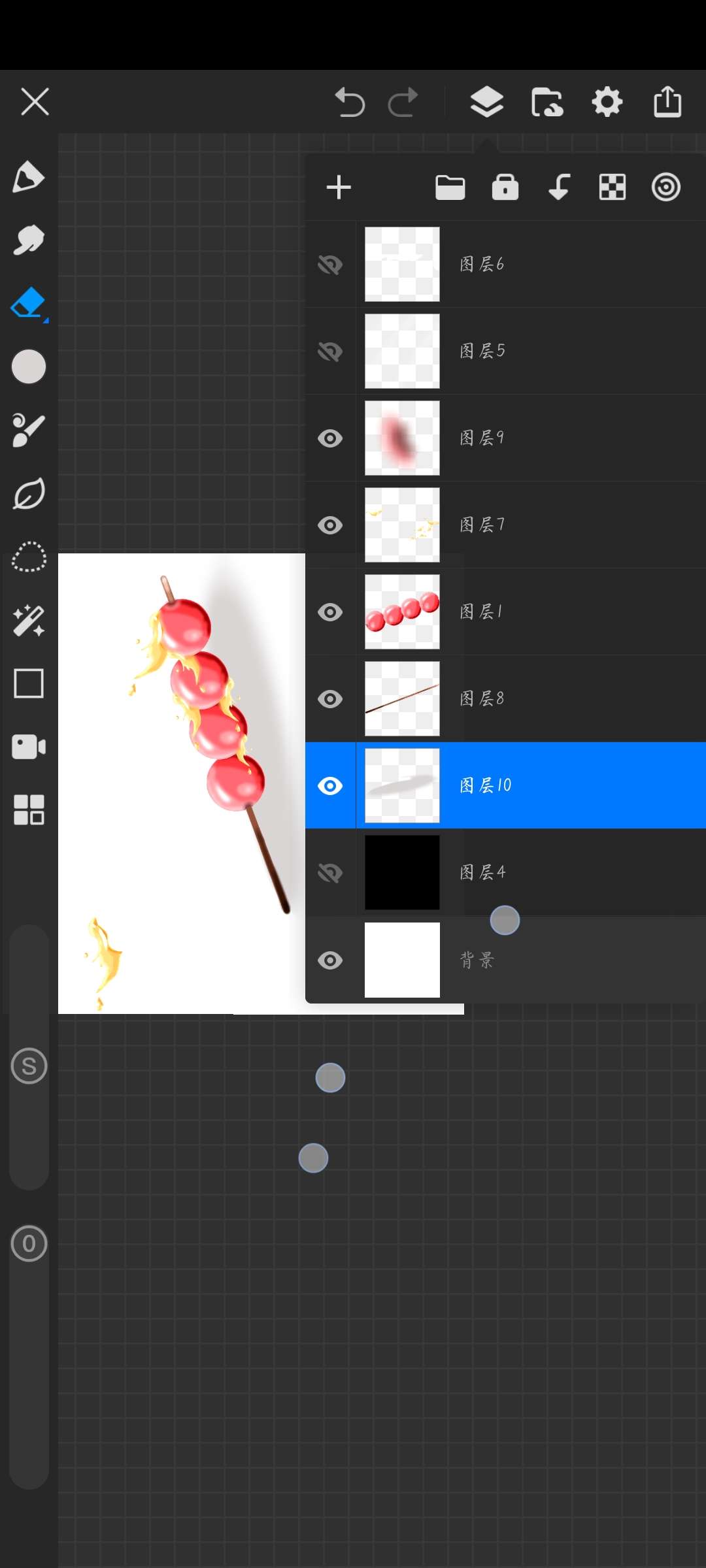The image size is (706, 1568).
Task: Create a new layer group folder
Action: click(x=450, y=188)
